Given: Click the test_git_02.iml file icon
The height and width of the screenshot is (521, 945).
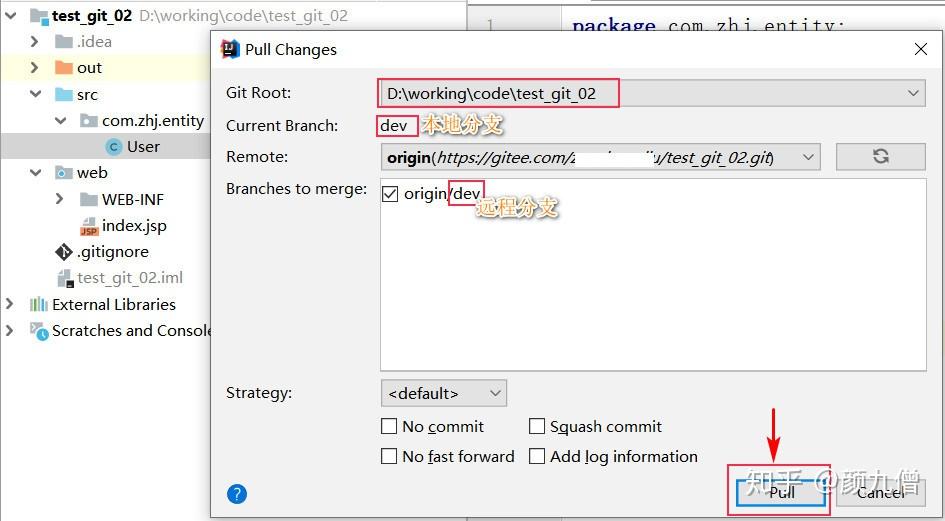Looking at the screenshot, I should (x=64, y=278).
